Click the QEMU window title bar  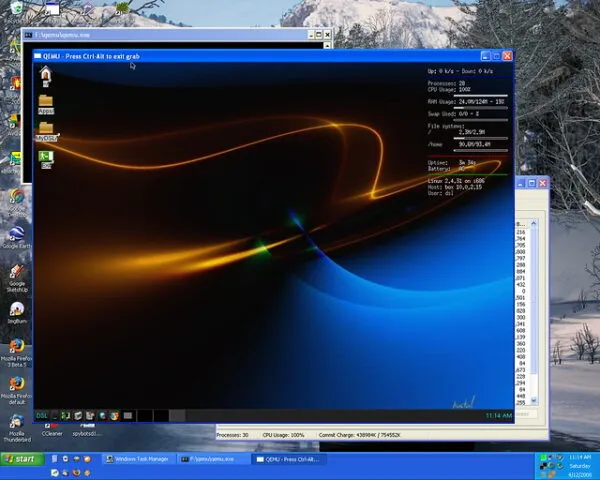(x=256, y=56)
